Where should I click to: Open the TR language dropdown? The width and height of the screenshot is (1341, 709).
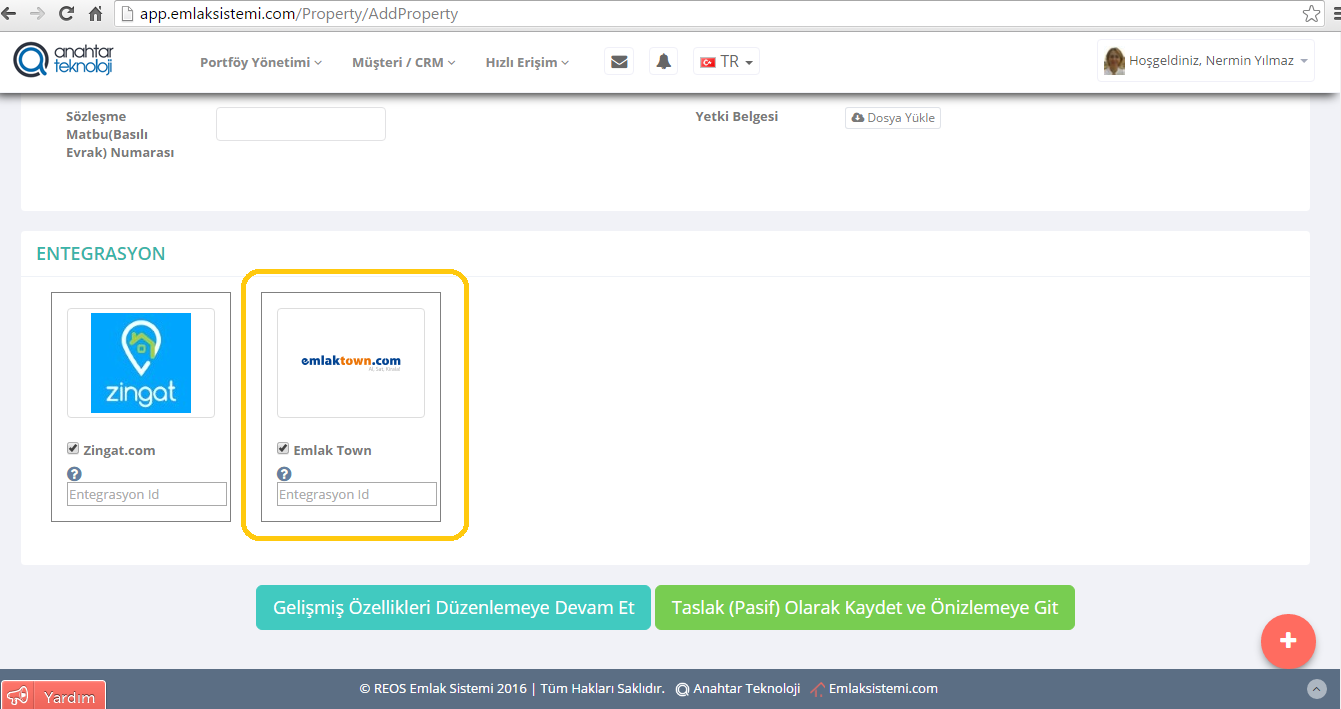tap(727, 62)
